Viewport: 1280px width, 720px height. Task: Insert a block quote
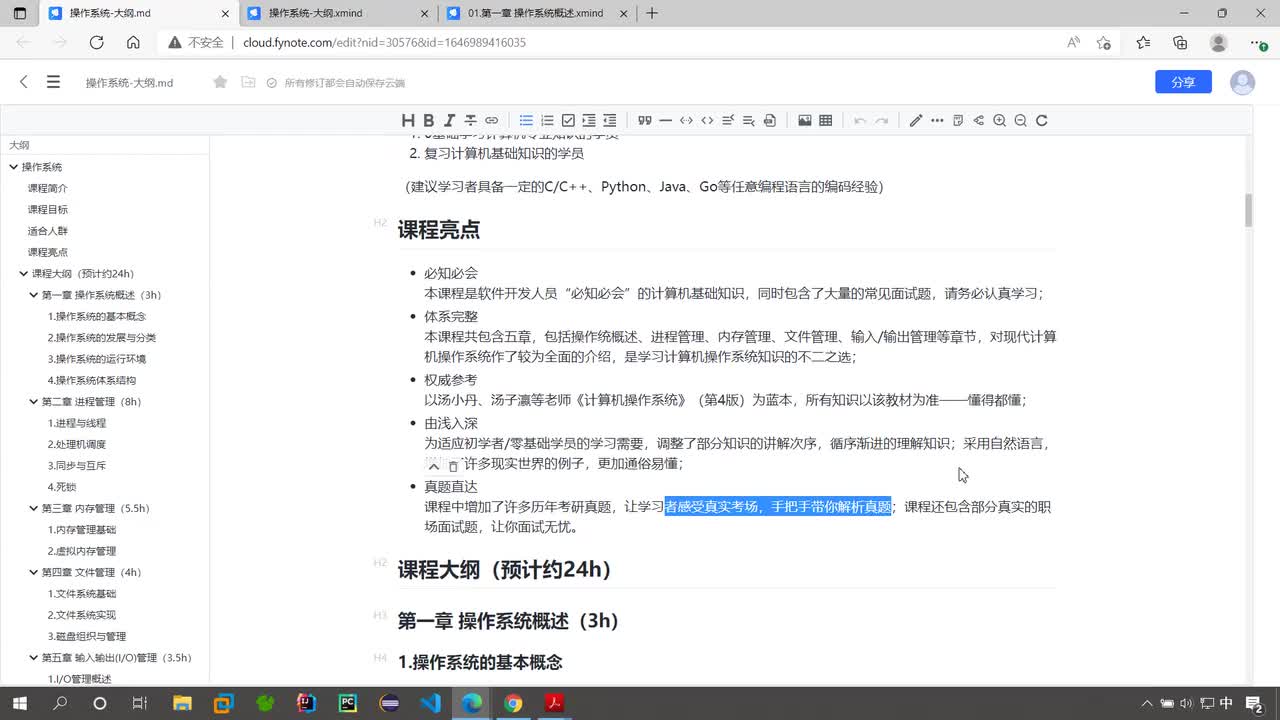(x=645, y=120)
